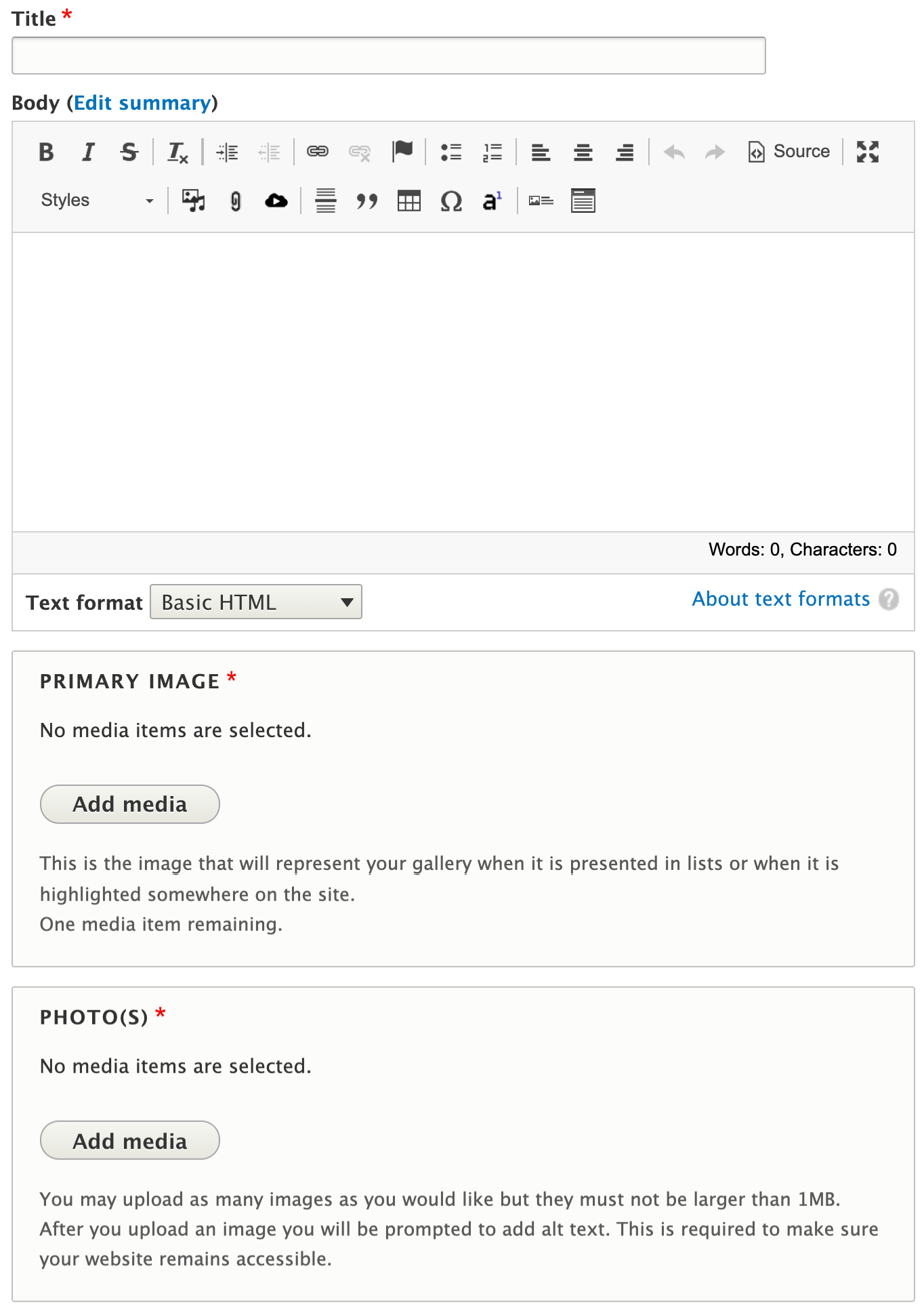Insert a bulleted list
The height and width of the screenshot is (1313, 924).
pos(450,152)
